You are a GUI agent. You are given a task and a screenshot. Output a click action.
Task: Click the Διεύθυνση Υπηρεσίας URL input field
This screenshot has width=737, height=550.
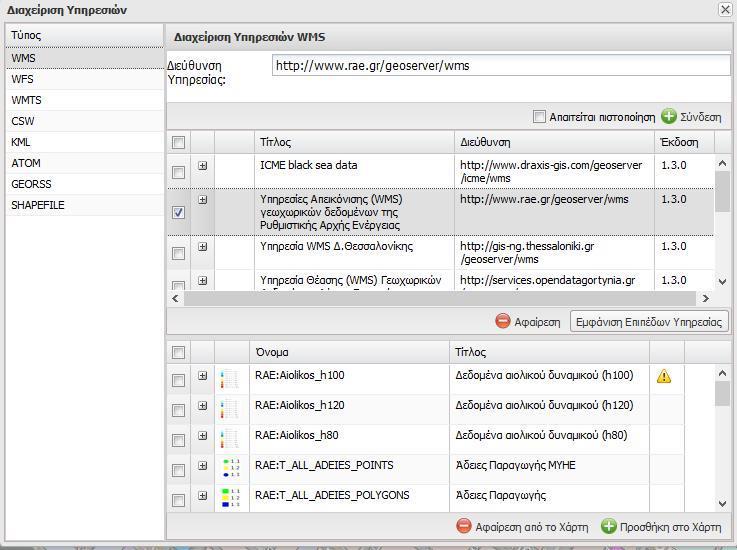501,65
